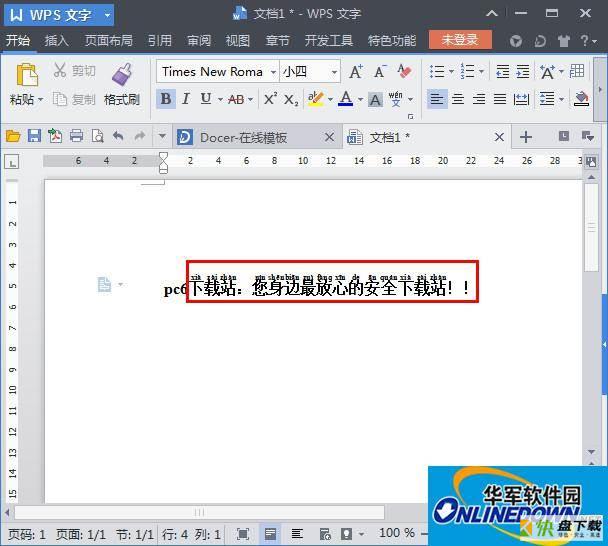Activate the Format Painter brush
608x546 pixels.
122,74
